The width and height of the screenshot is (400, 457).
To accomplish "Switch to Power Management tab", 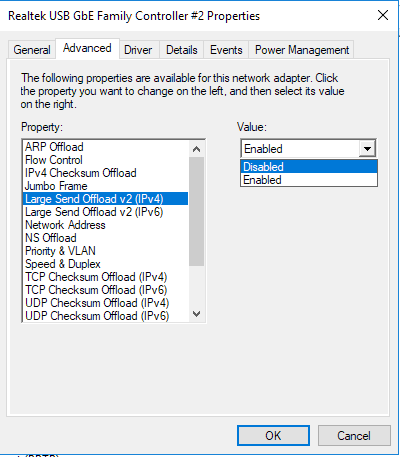I will tap(302, 50).
